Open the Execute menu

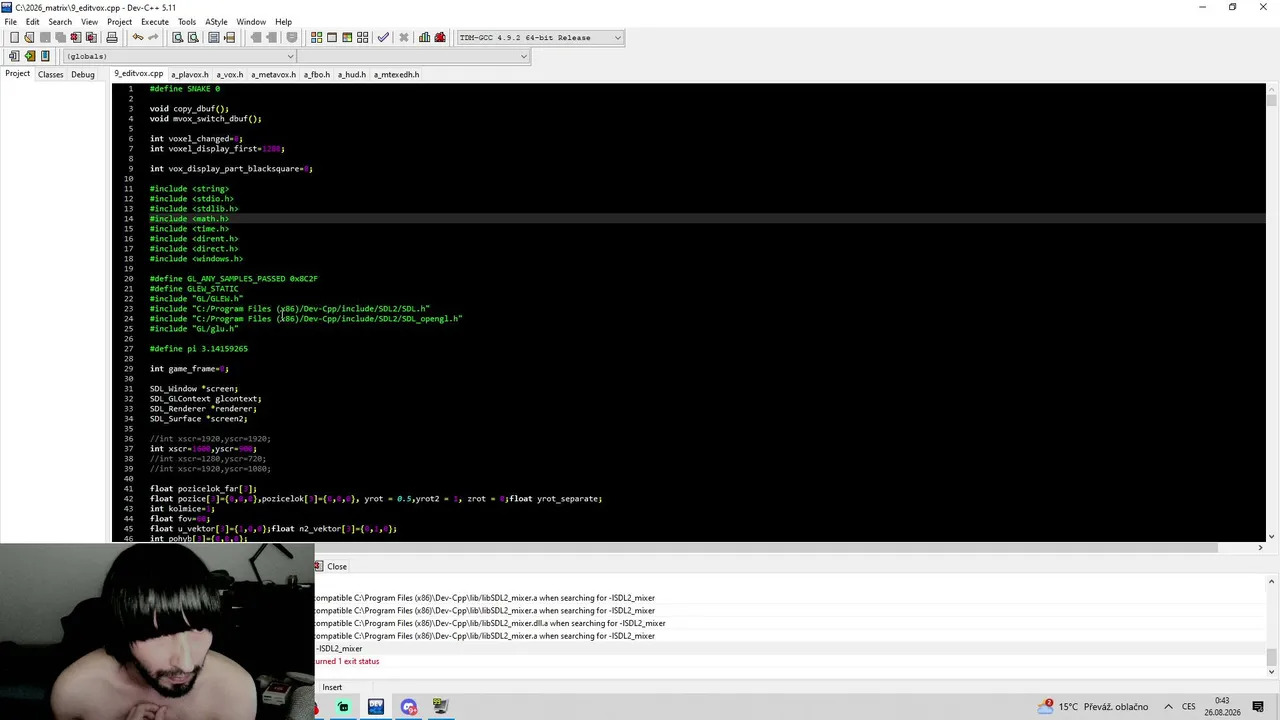point(155,22)
